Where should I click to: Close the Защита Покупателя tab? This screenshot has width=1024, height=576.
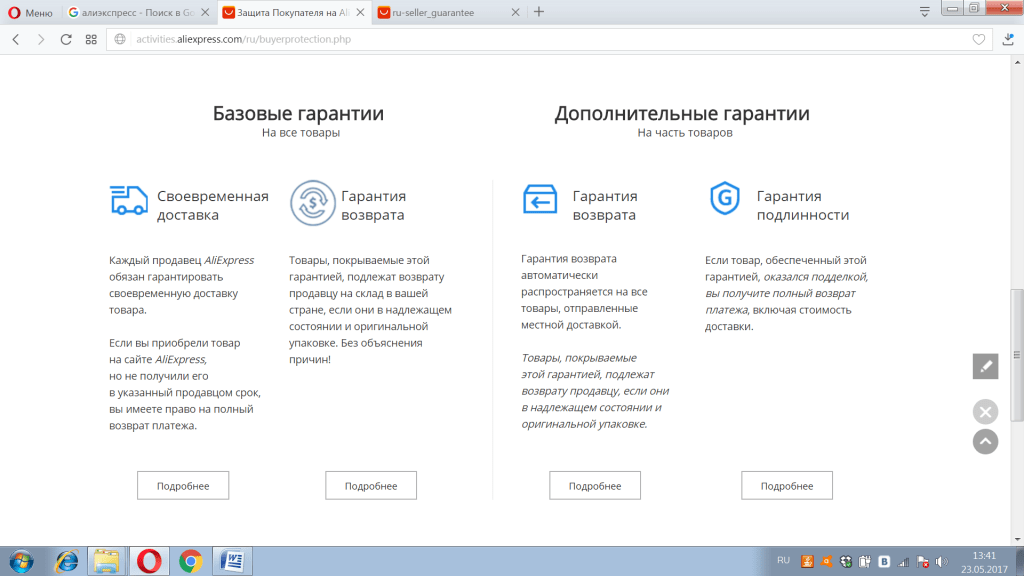coord(360,12)
